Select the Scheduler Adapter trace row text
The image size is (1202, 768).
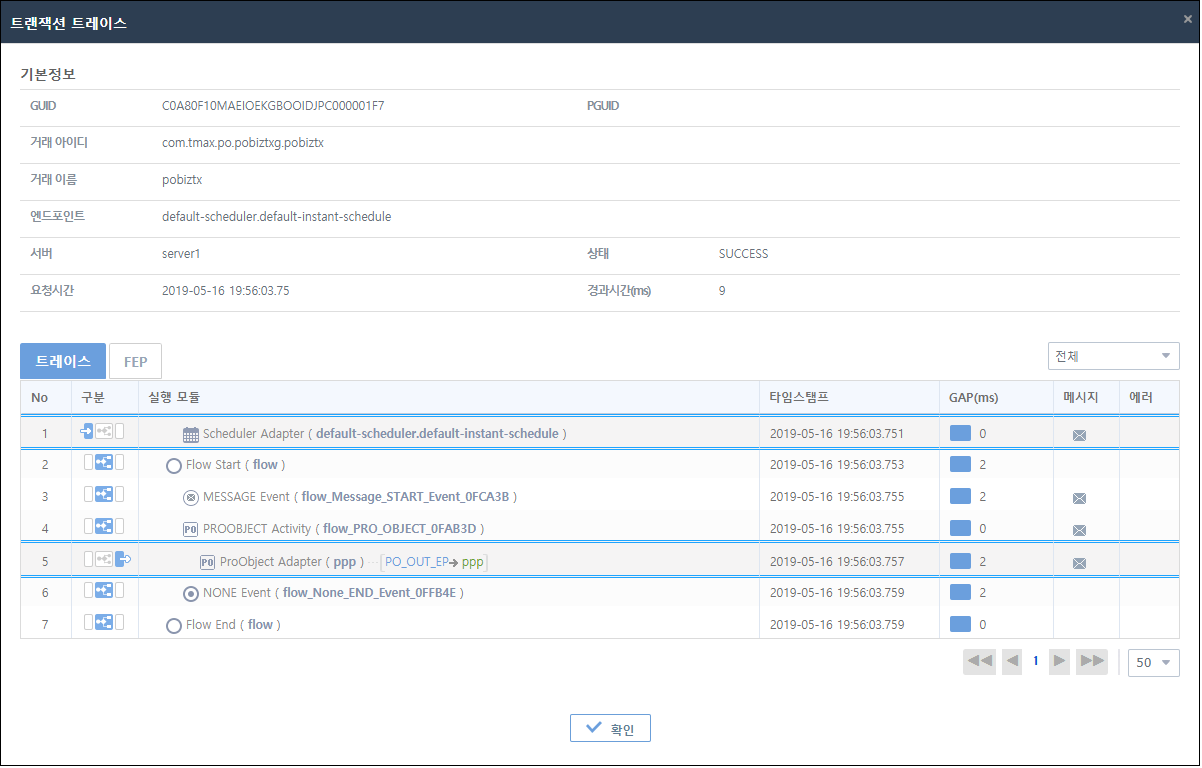[385, 435]
